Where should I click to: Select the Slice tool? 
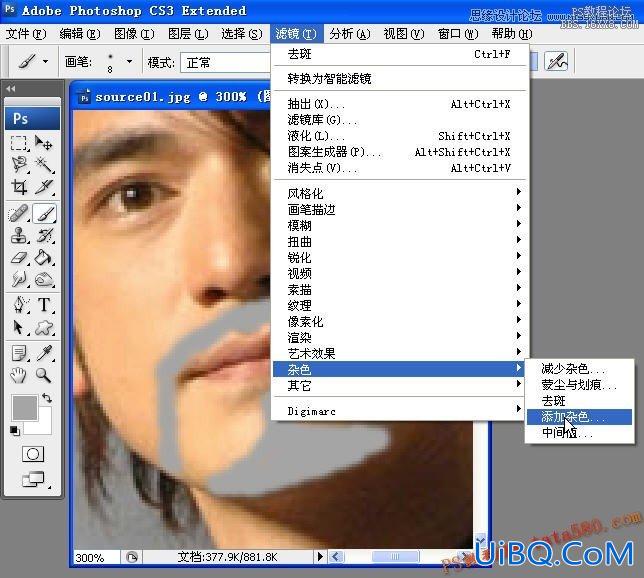(44, 187)
